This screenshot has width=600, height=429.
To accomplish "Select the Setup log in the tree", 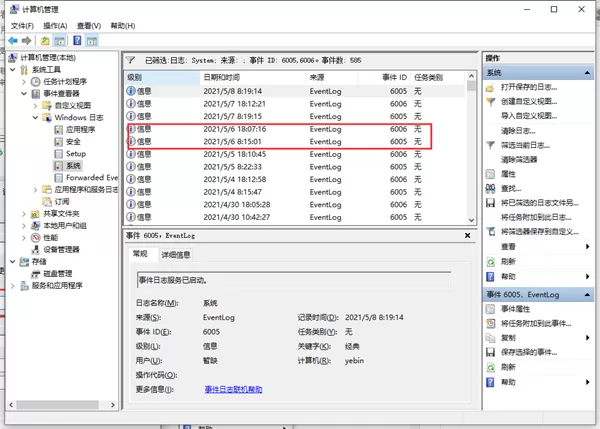I will 76,153.
